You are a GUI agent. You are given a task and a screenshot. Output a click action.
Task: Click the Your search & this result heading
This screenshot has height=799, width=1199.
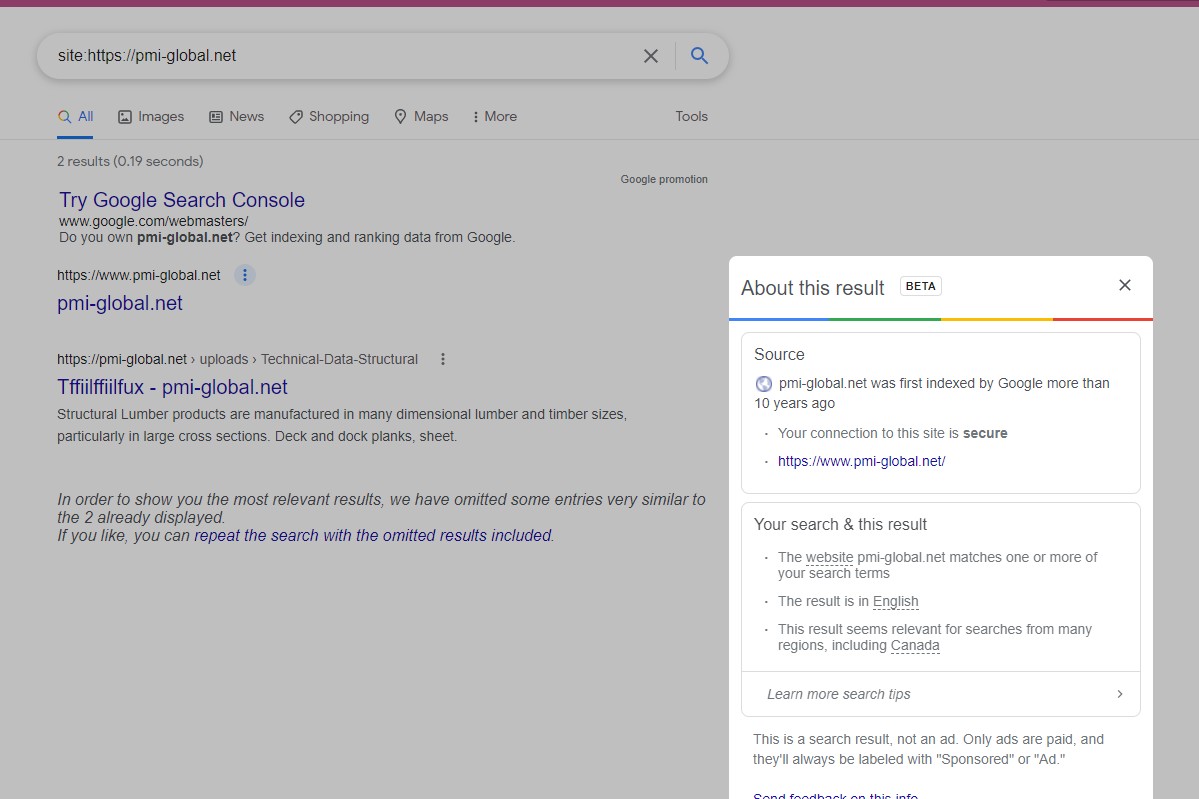840,525
